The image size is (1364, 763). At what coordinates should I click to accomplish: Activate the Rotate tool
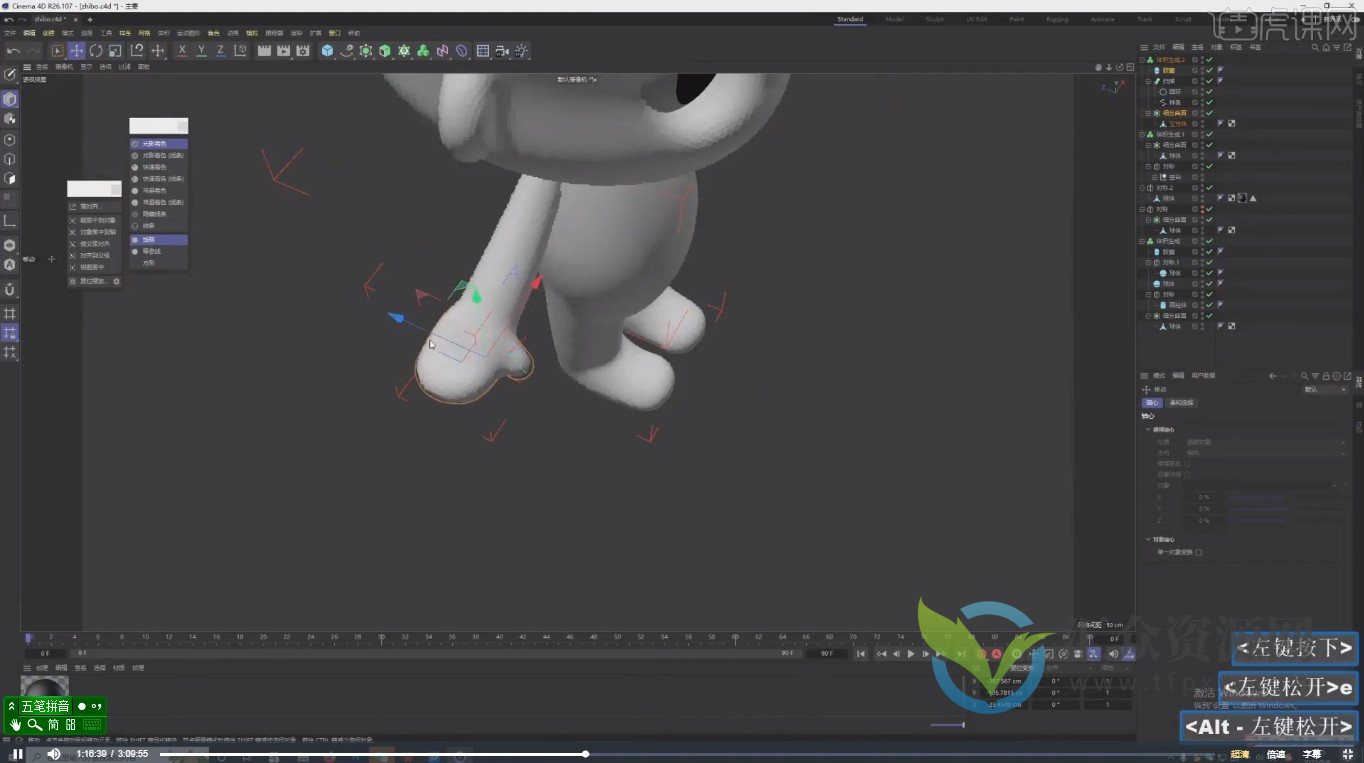(96, 51)
